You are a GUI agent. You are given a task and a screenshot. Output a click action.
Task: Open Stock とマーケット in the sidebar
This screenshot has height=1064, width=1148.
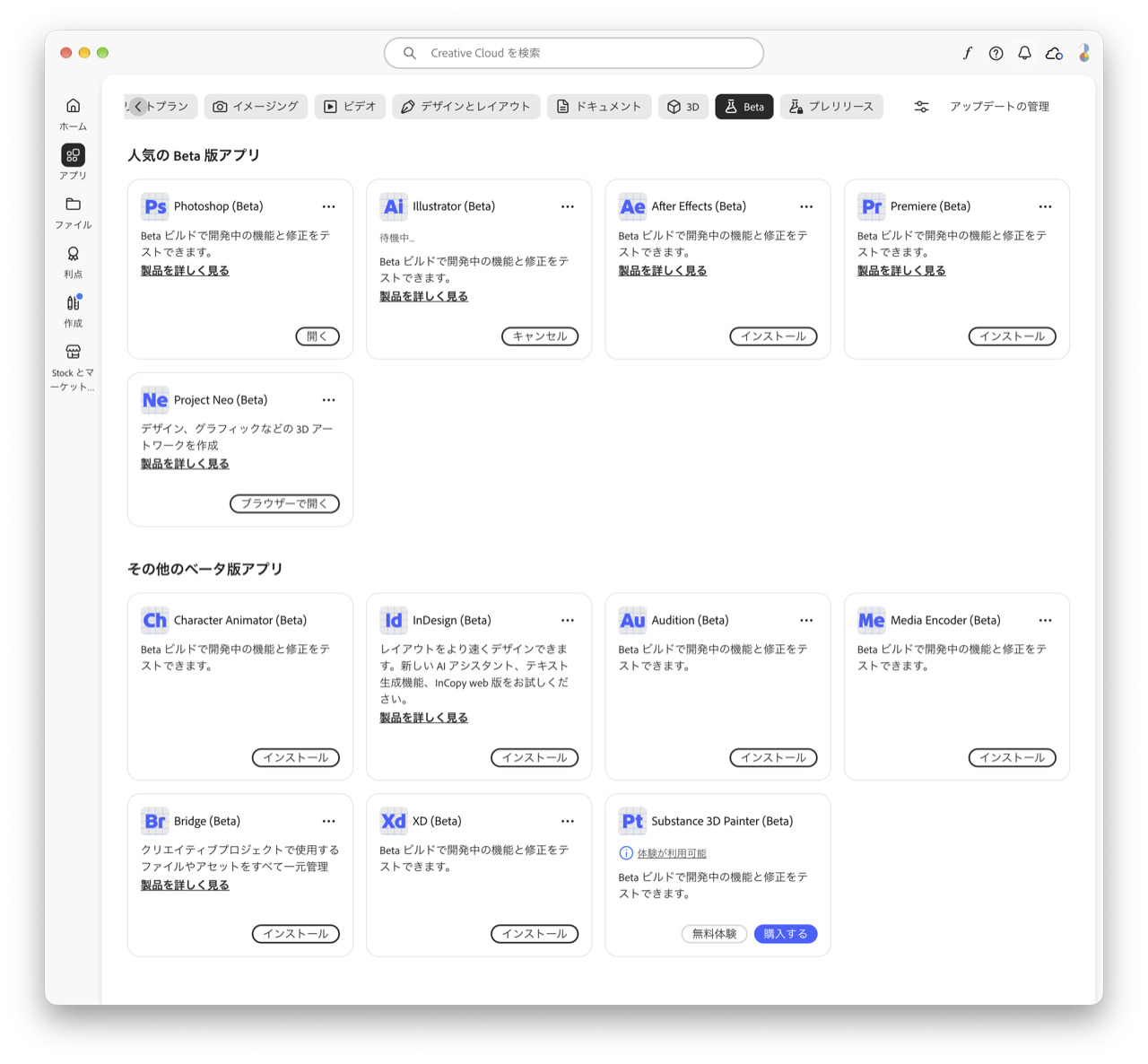pos(73,368)
